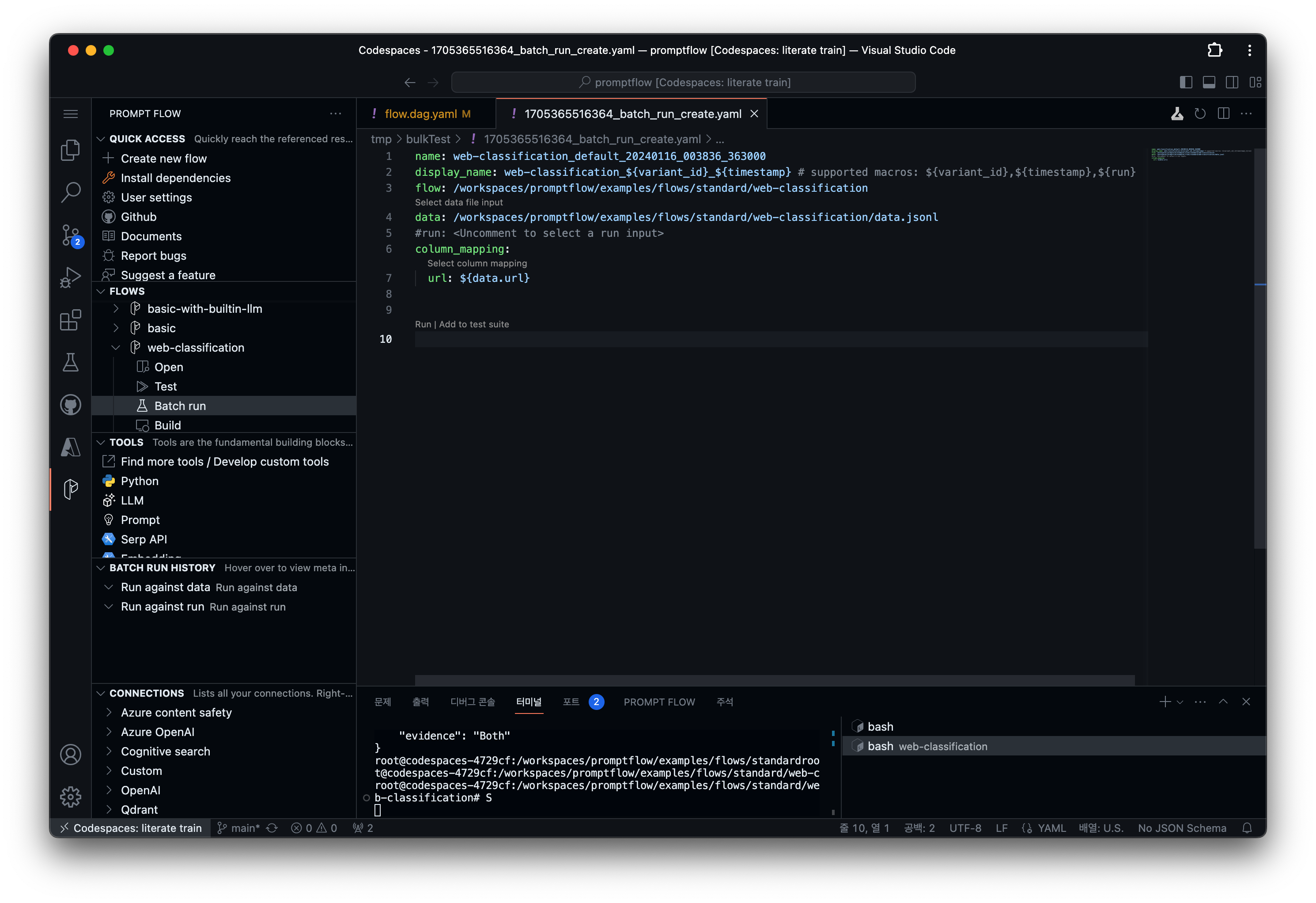Click Select data file input code lens
The height and width of the screenshot is (903, 1316).
pyautogui.click(x=459, y=203)
